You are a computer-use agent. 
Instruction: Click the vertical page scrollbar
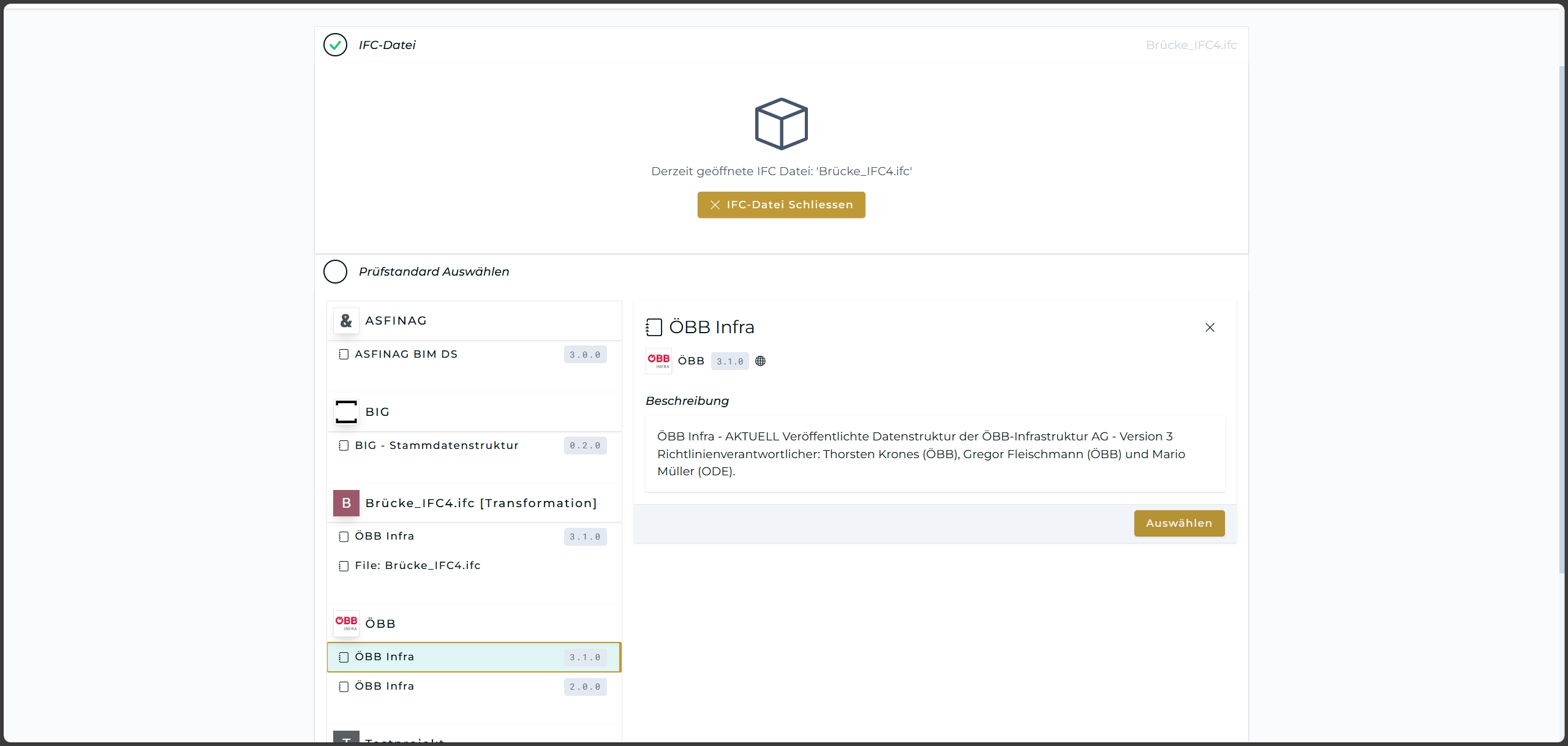[x=1561, y=318]
